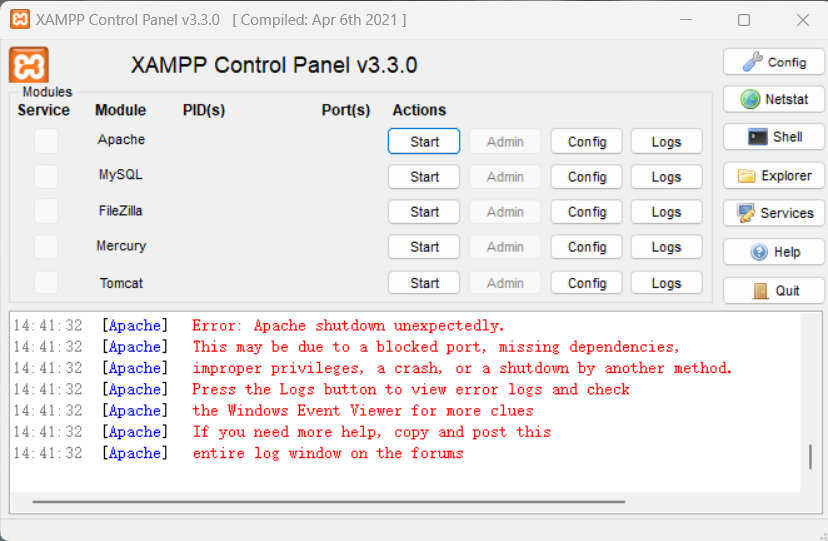Start the MySQL module
Viewport: 828px width, 541px height.
424,177
